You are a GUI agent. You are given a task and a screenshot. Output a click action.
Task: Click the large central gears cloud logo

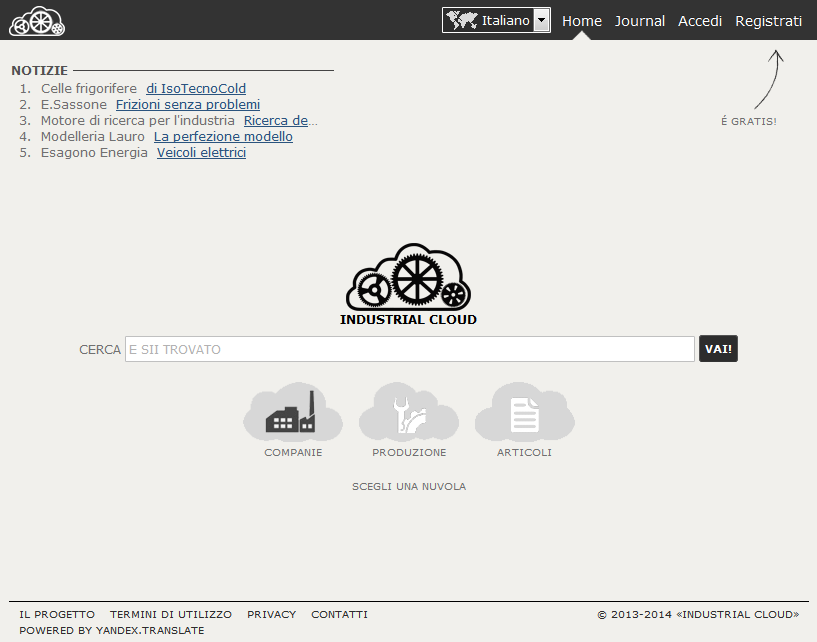click(408, 277)
